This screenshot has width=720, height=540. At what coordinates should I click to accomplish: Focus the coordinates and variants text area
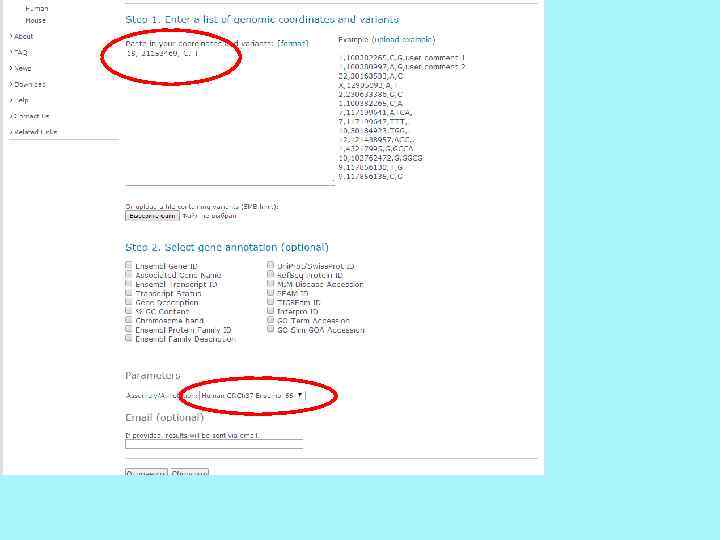coord(230,117)
